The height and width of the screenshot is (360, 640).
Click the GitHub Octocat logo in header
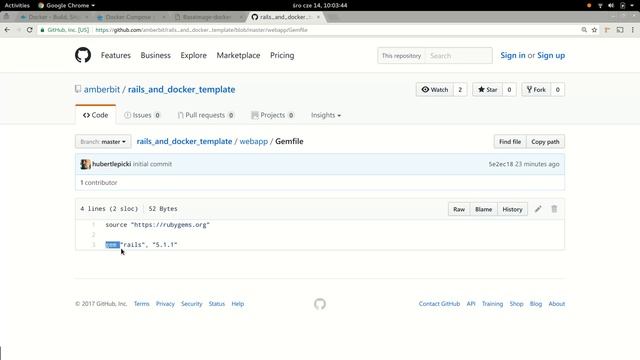83,55
